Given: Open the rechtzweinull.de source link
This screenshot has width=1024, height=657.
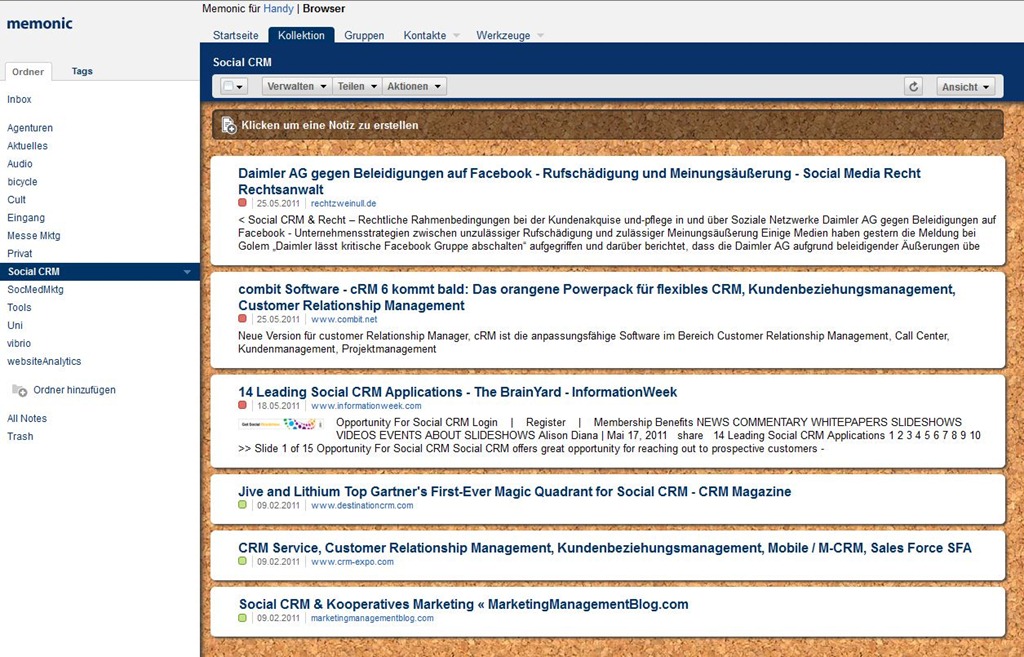Looking at the screenshot, I should [343, 203].
